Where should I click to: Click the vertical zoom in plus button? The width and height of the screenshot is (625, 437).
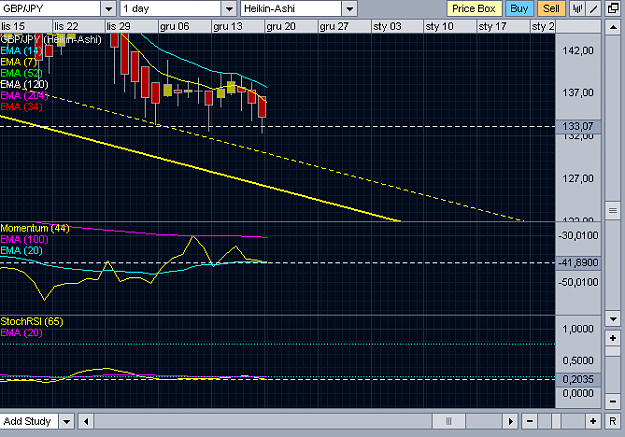point(613,338)
